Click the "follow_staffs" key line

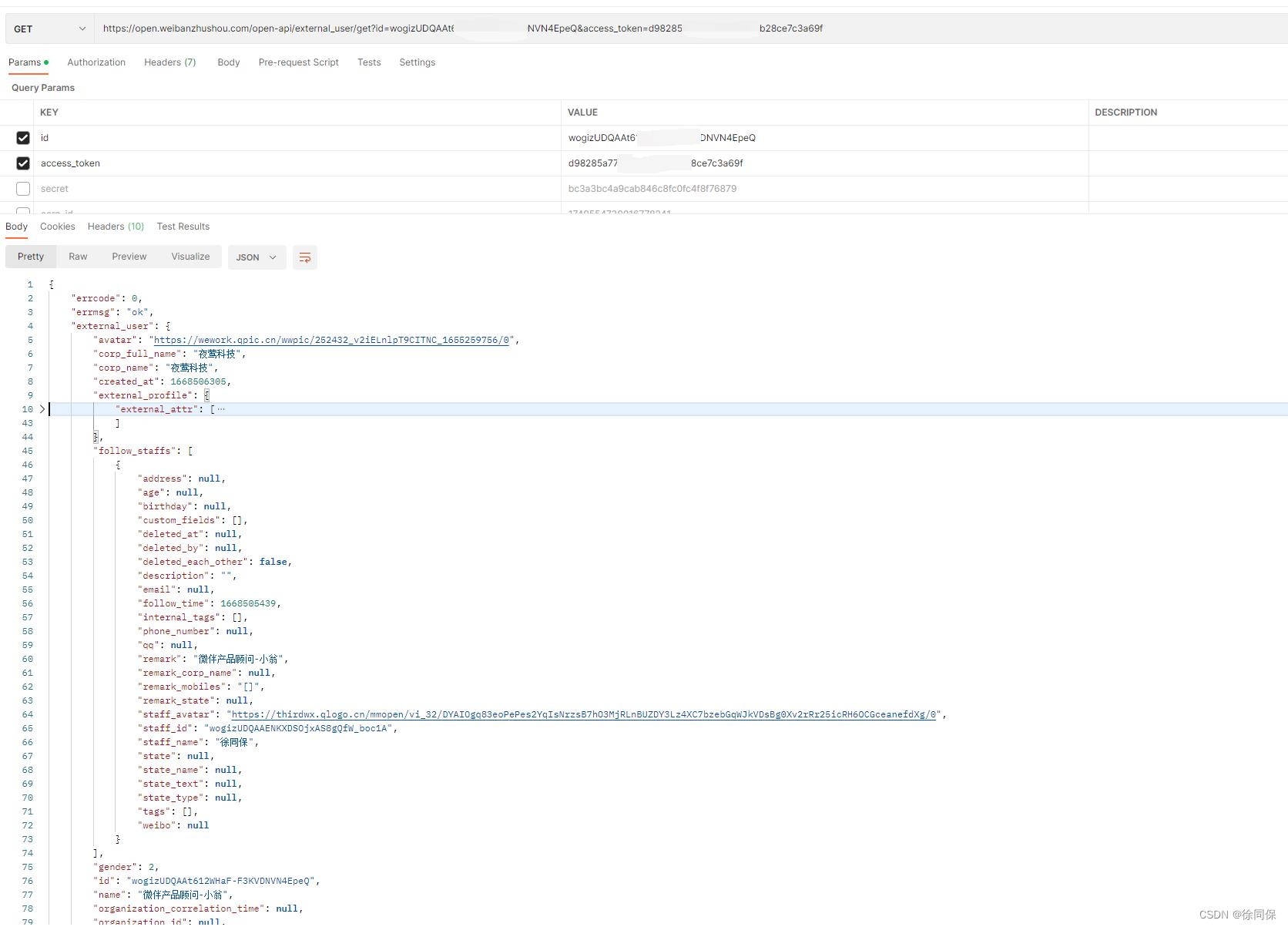click(x=143, y=451)
